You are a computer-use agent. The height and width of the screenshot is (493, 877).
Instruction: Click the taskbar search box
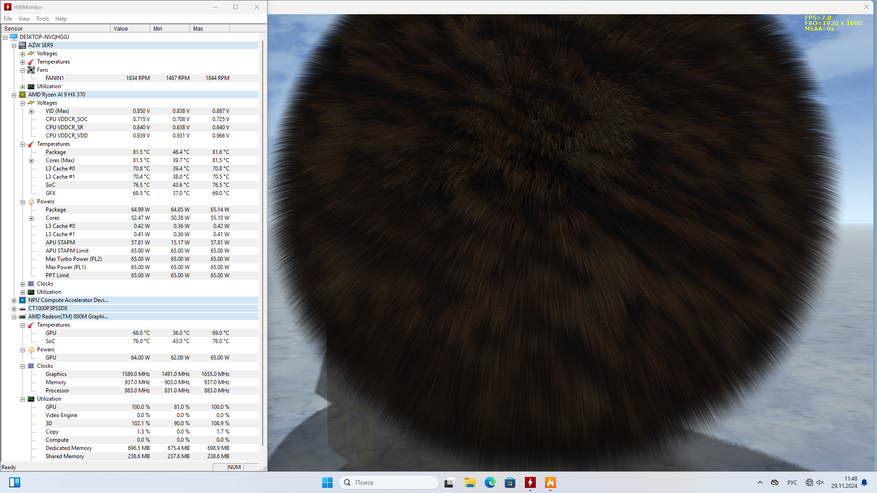[390, 483]
